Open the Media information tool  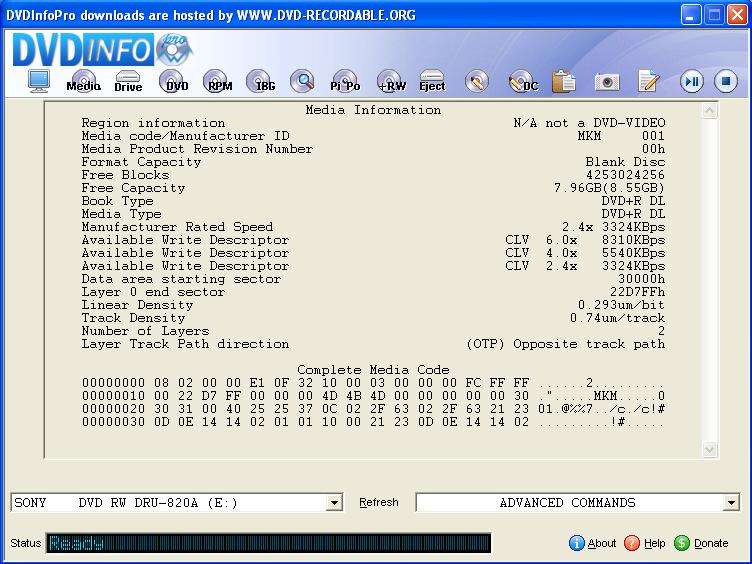83,81
